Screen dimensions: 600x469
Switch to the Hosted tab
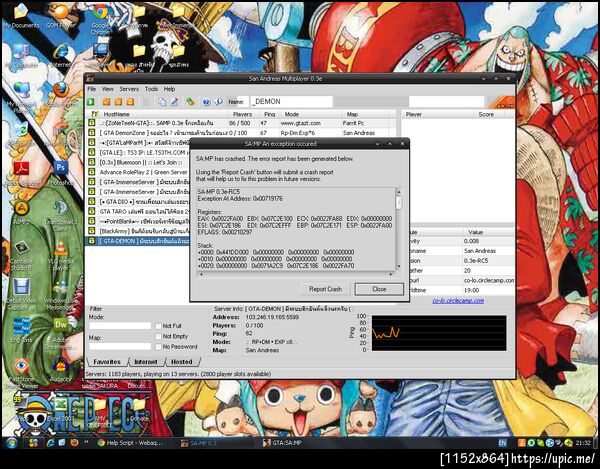[181, 362]
